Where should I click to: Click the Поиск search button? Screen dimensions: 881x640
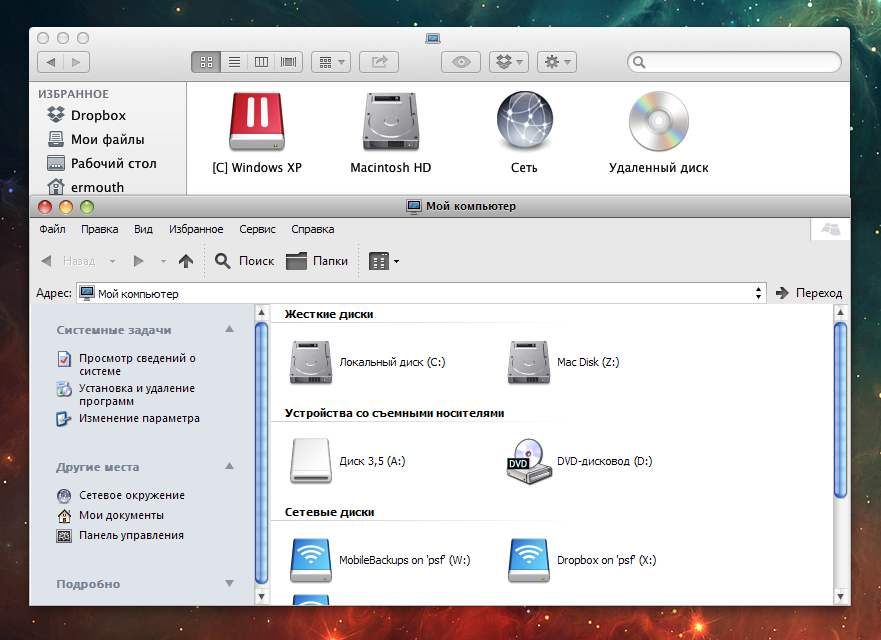click(244, 261)
